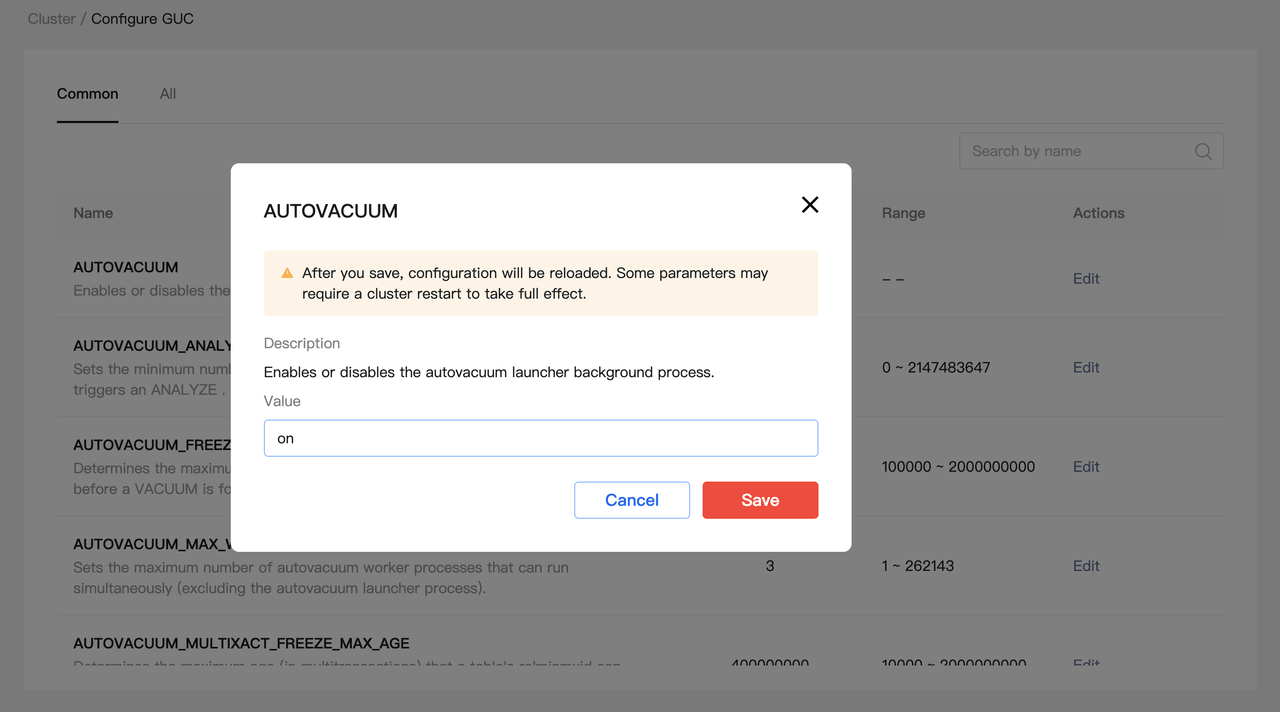The height and width of the screenshot is (712, 1280).
Task: Open the All tab
Action: [x=168, y=94]
